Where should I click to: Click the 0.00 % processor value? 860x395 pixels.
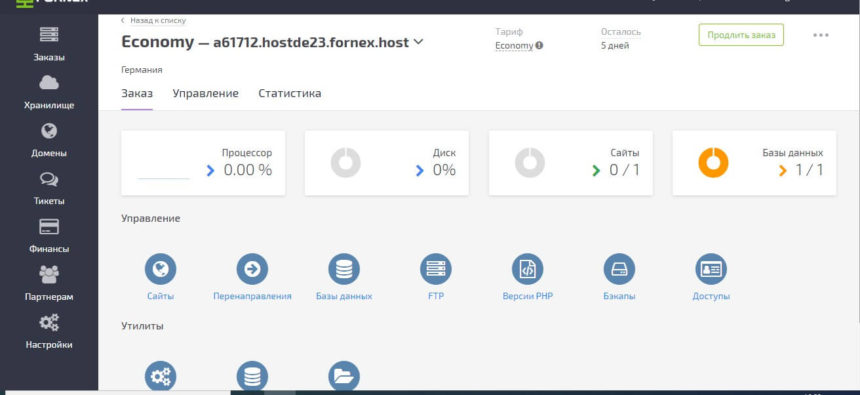[x=247, y=170]
